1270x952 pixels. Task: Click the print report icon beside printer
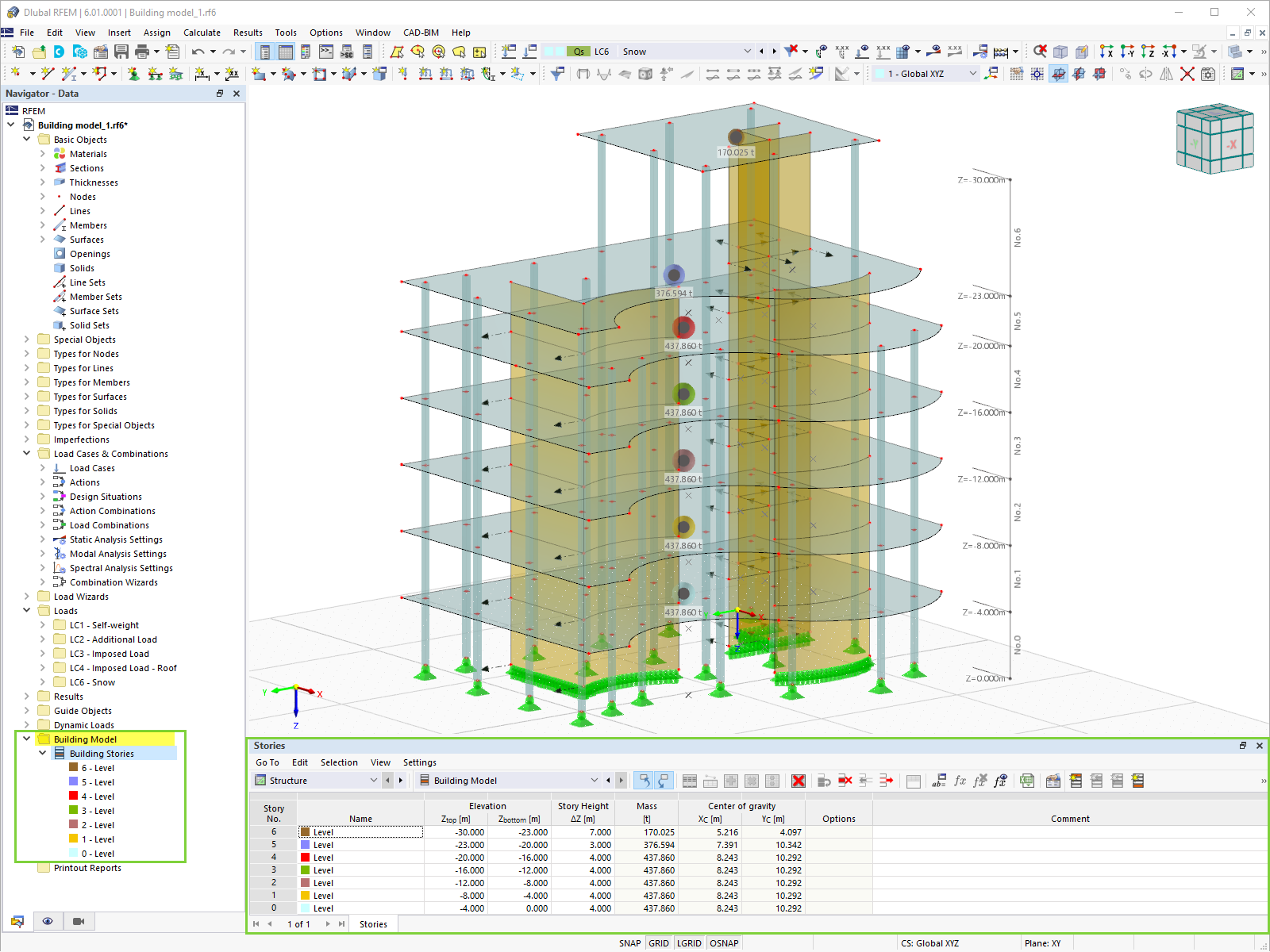pyautogui.click(x=172, y=52)
